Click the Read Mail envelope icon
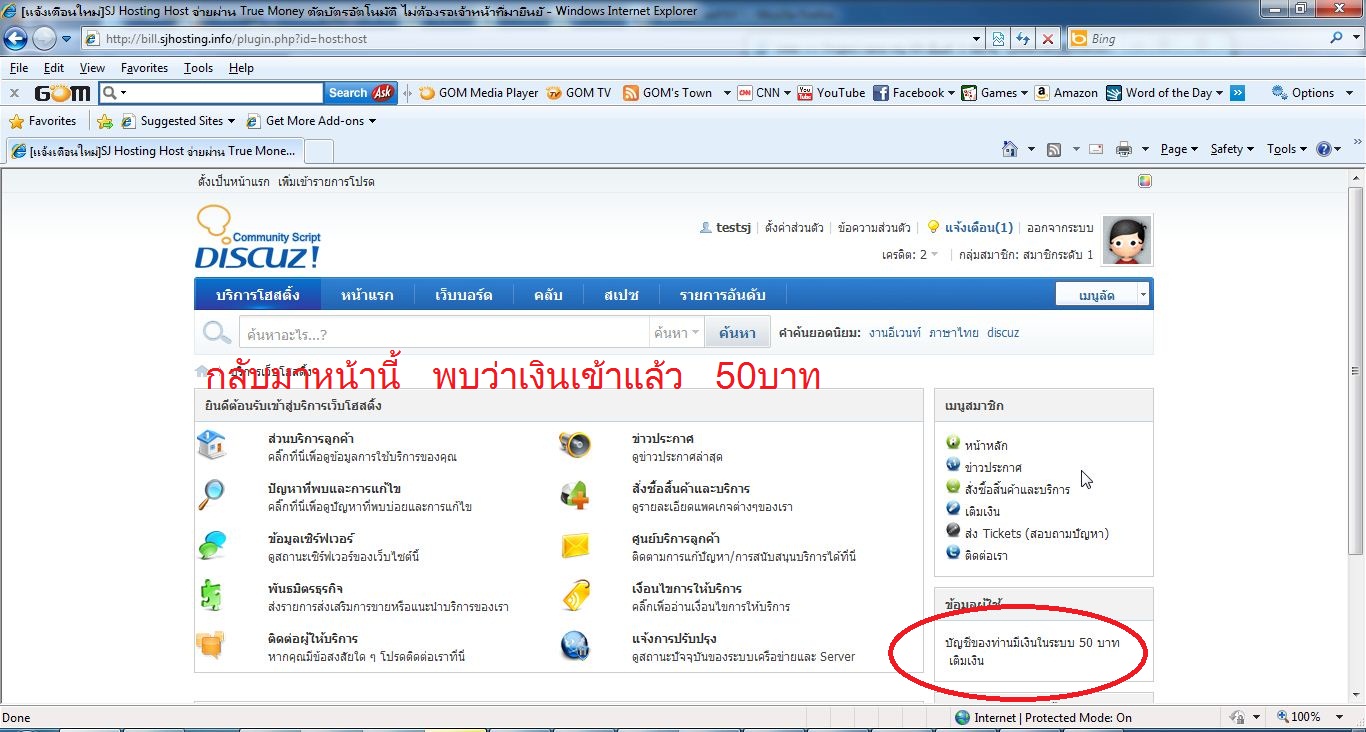This screenshot has width=1366, height=732. [1096, 149]
